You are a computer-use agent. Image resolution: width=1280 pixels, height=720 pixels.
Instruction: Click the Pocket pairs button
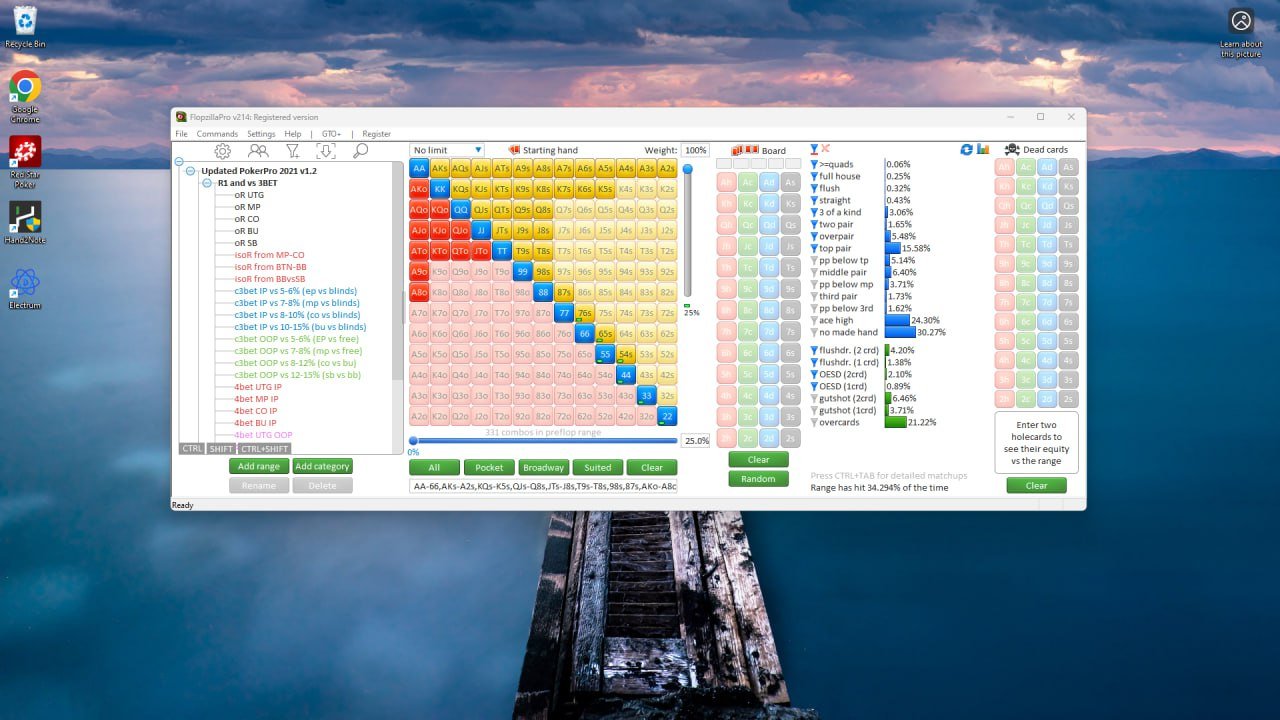(x=489, y=467)
